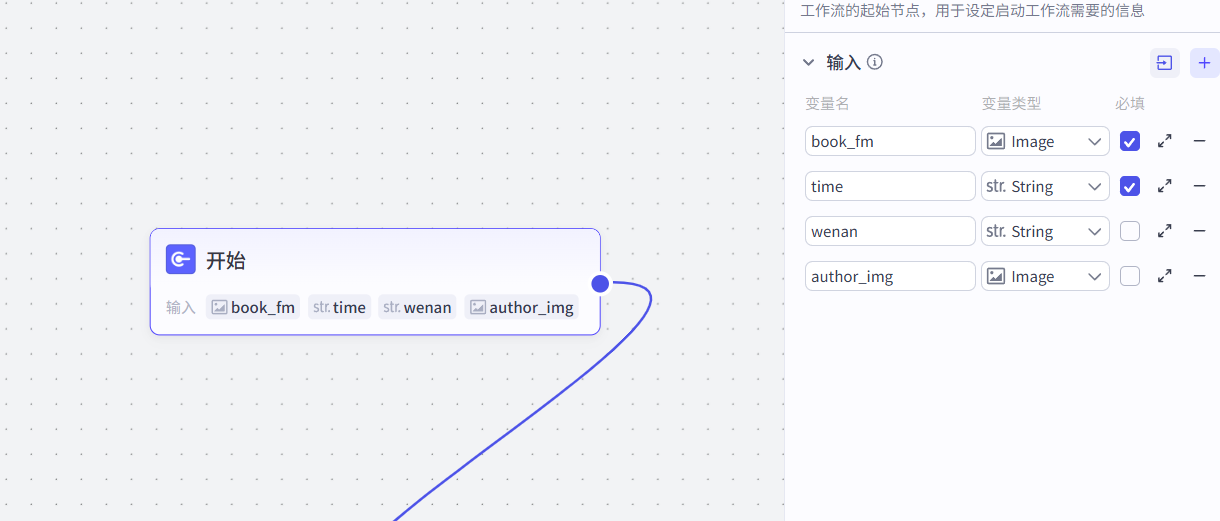Open the time String type dropdown
Viewport: 1220px width, 521px height.
coord(1044,186)
